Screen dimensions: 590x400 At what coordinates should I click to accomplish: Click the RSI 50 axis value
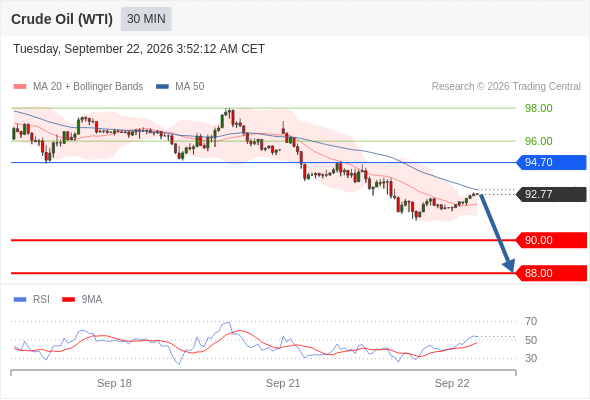click(531, 340)
